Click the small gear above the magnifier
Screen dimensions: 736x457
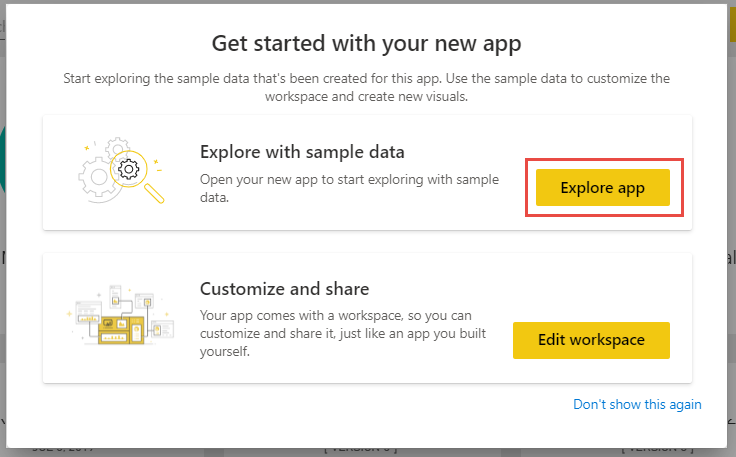[x=117, y=146]
